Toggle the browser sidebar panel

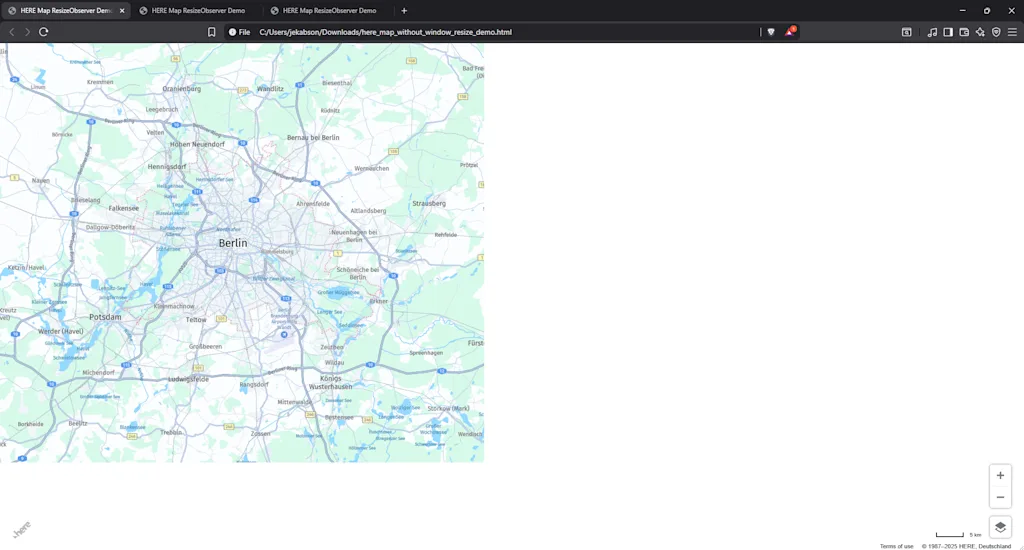click(x=948, y=32)
